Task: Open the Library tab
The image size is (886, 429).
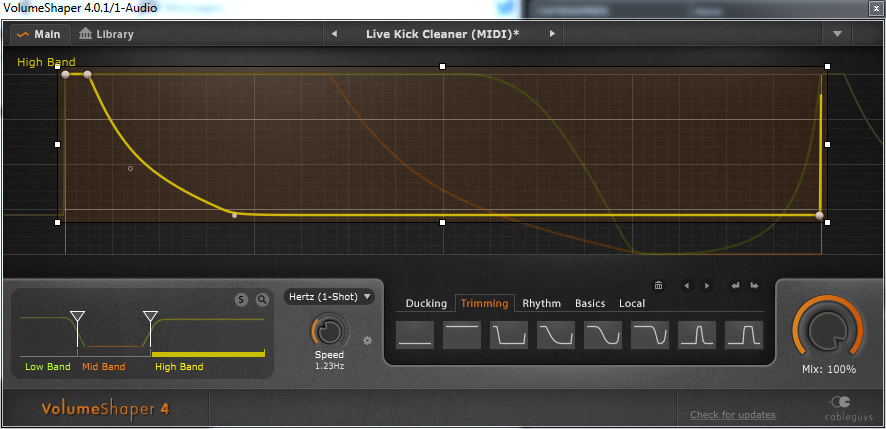Action: (x=106, y=34)
